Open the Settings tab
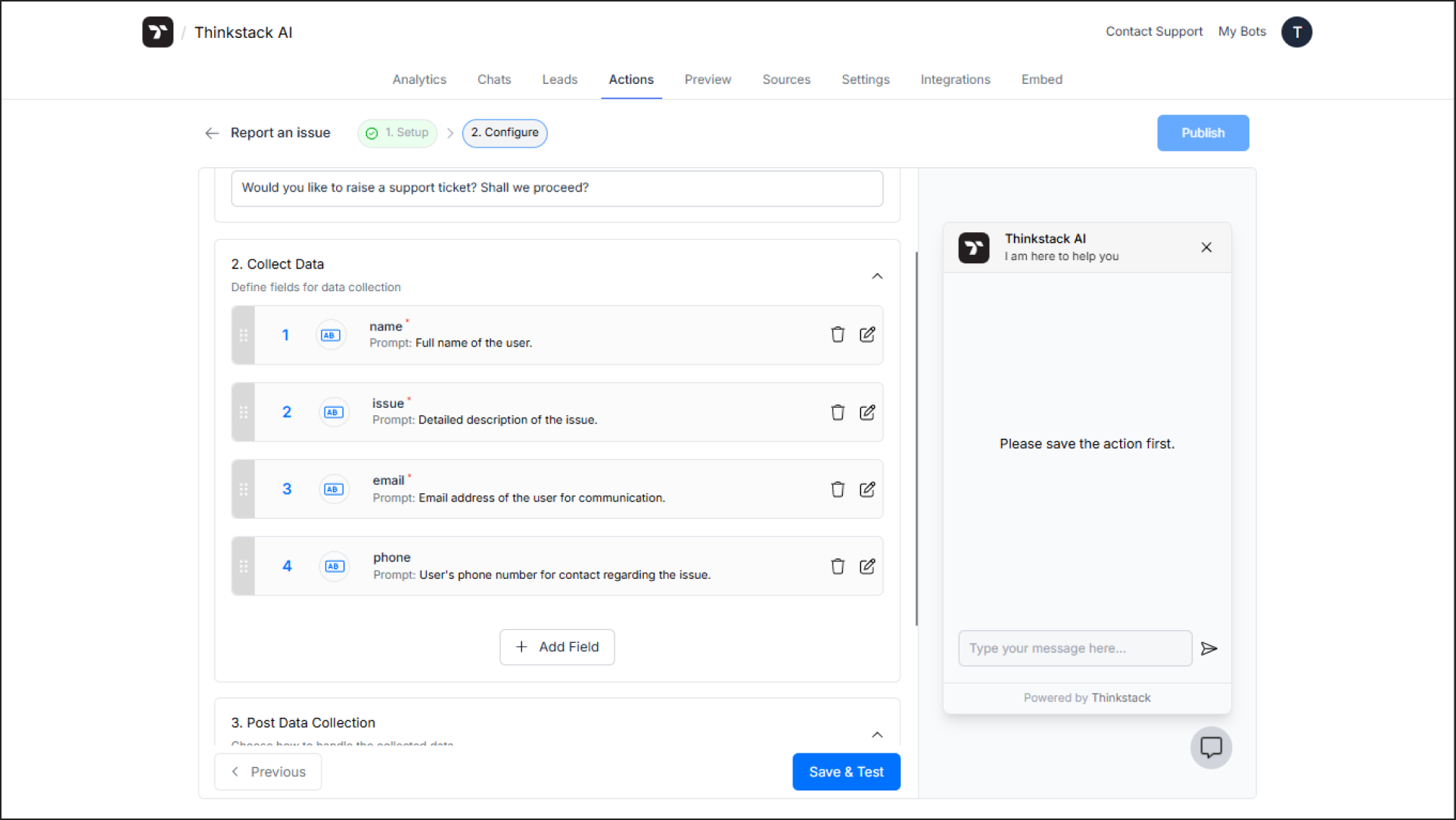 (x=865, y=79)
